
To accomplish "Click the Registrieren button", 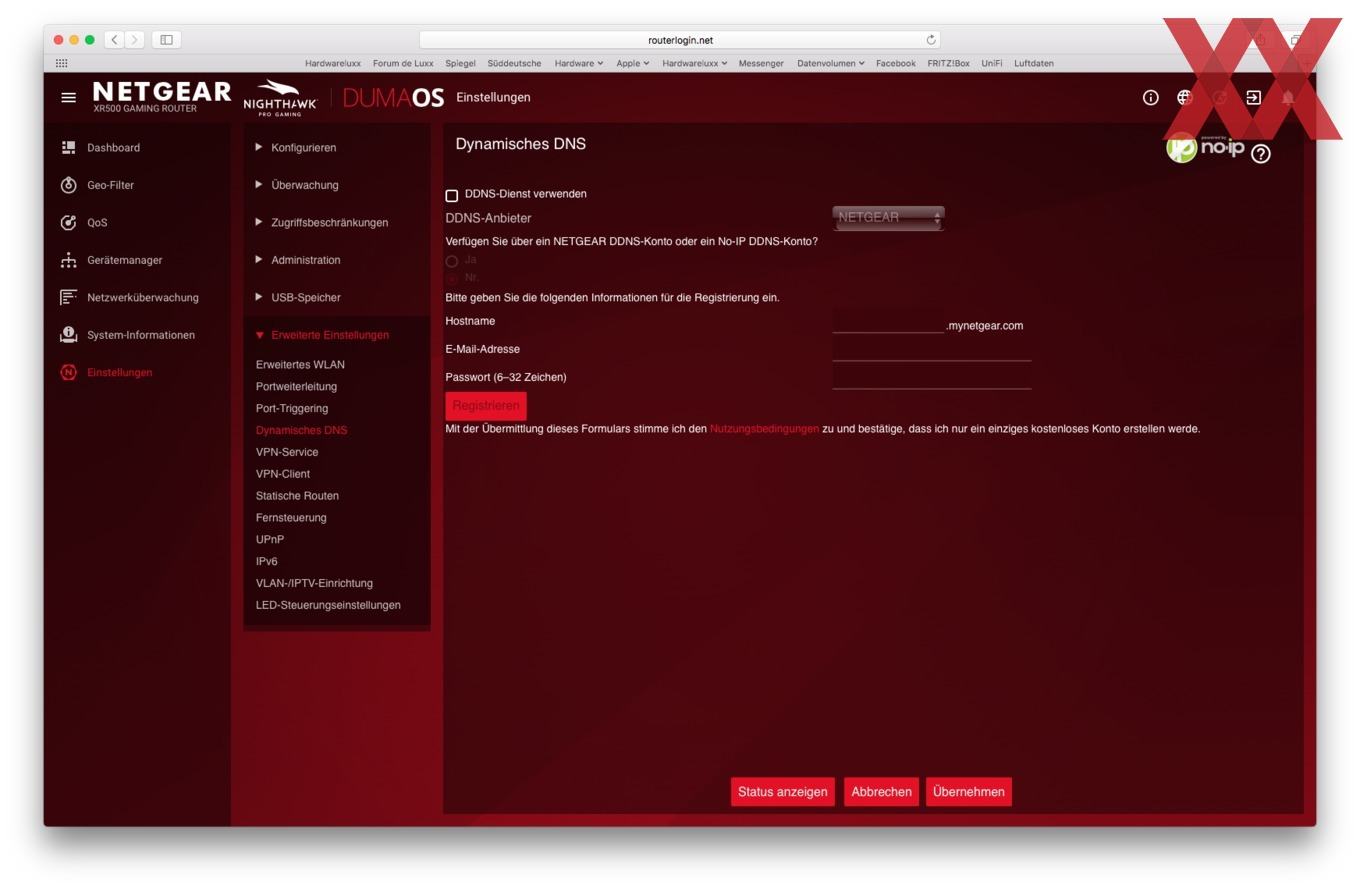I will (x=486, y=406).
